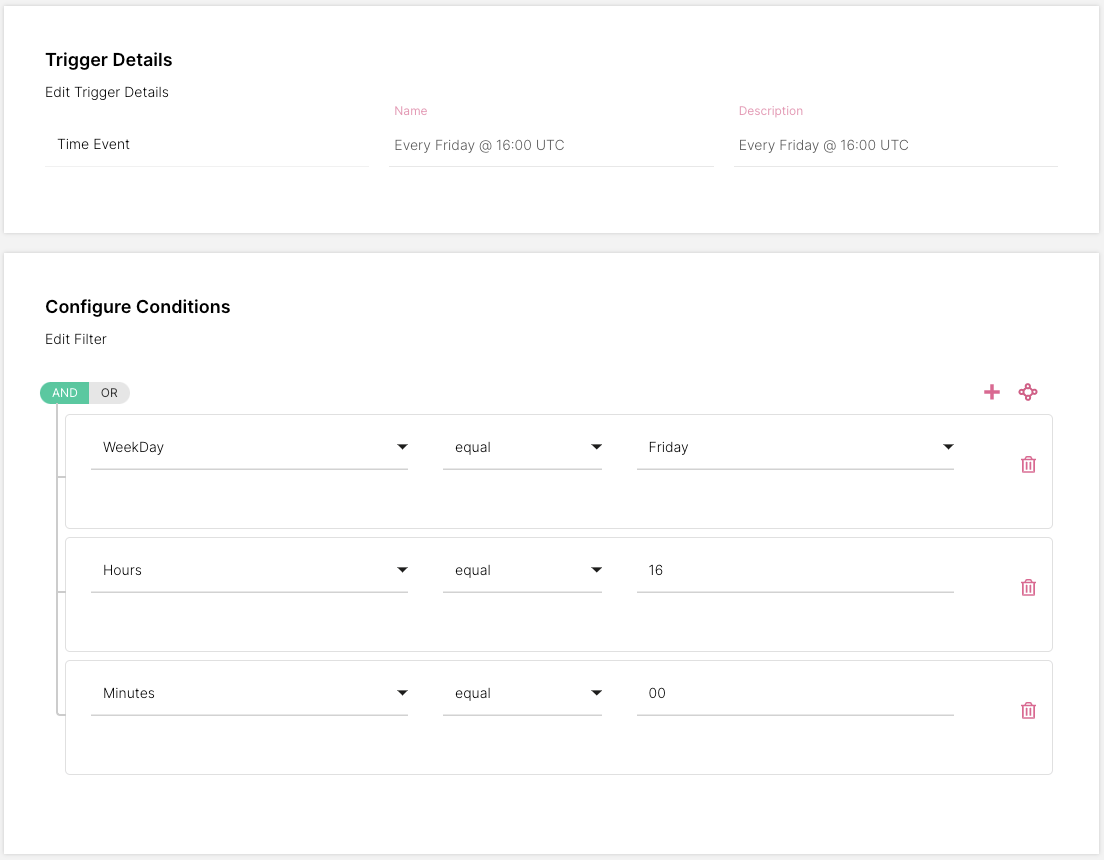Delete the Hours condition row
The height and width of the screenshot is (860, 1104).
tap(1028, 587)
